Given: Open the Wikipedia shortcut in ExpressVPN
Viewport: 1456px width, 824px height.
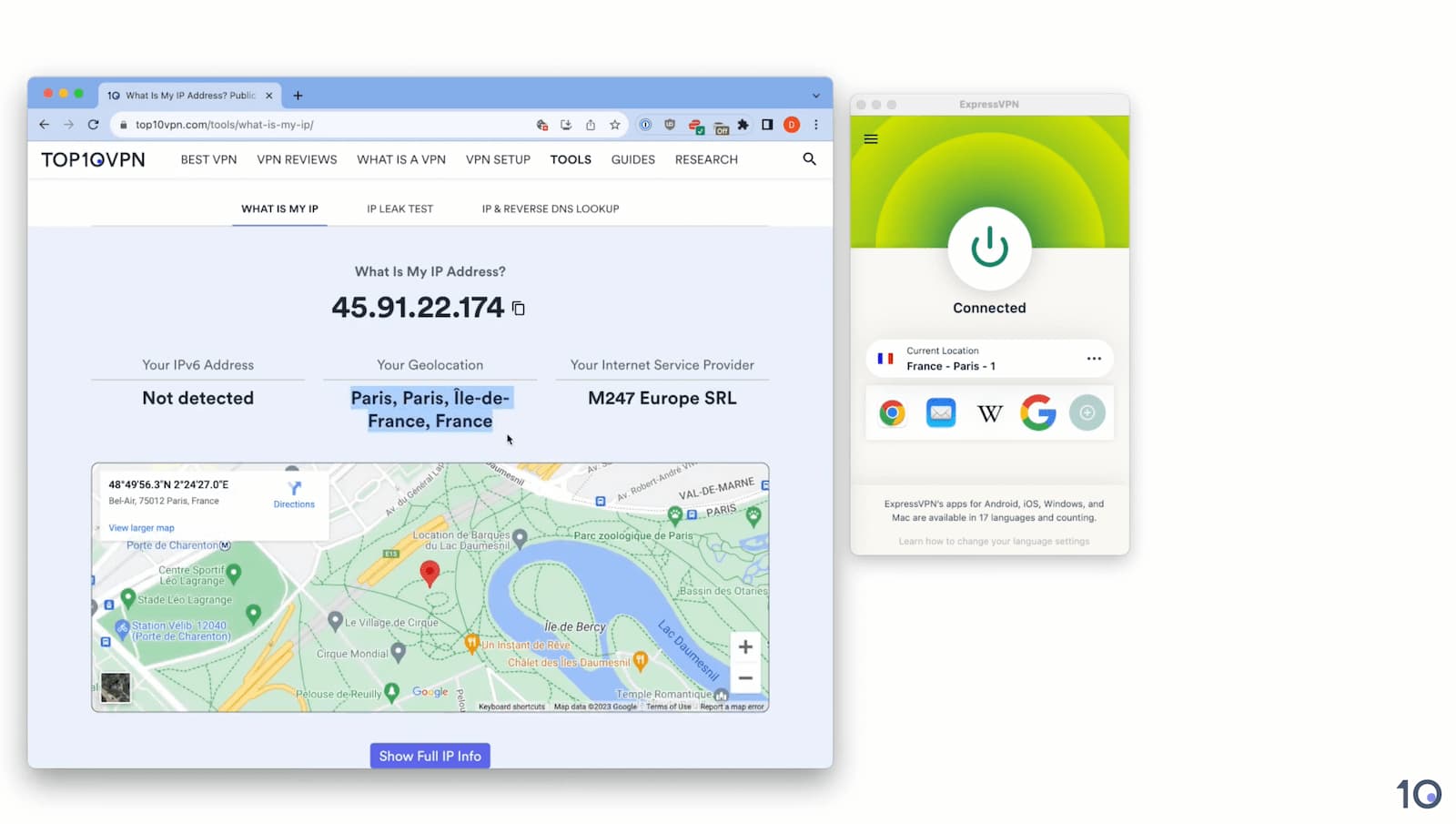Looking at the screenshot, I should 989,412.
